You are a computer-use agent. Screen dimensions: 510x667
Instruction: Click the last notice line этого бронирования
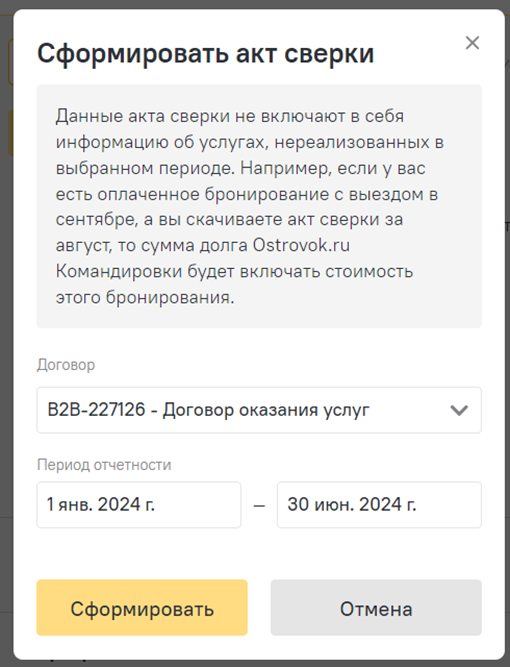145,297
